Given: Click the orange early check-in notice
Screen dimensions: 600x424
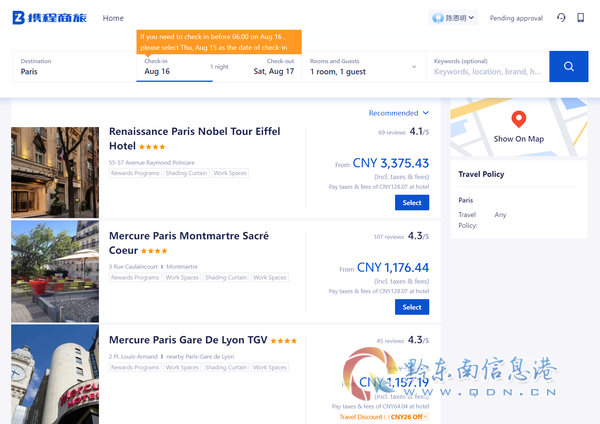Looking at the screenshot, I should 219,42.
